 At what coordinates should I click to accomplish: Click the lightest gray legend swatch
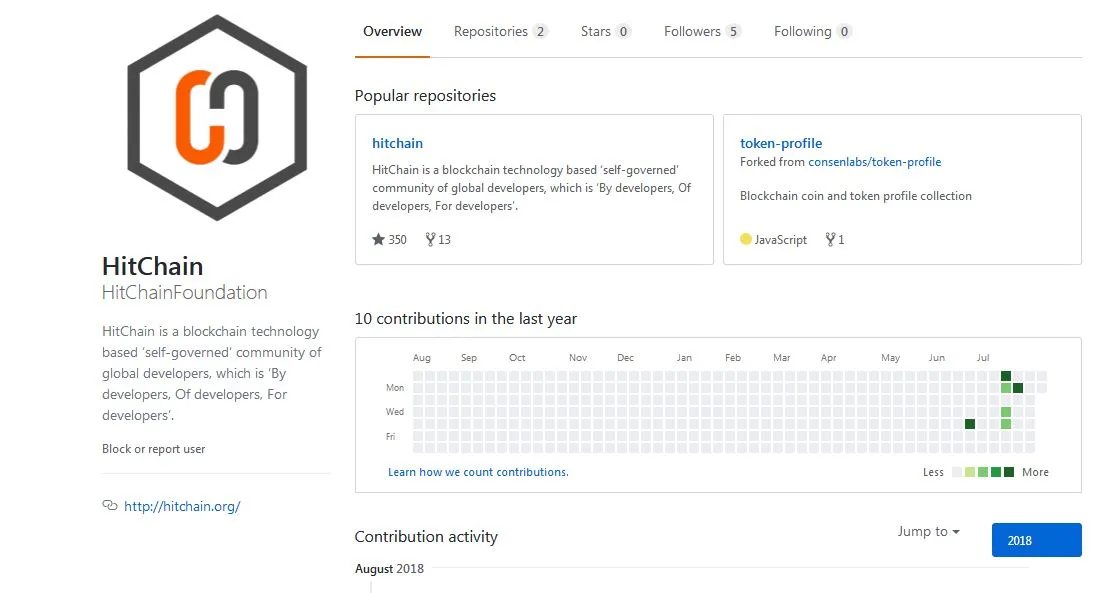coord(957,472)
